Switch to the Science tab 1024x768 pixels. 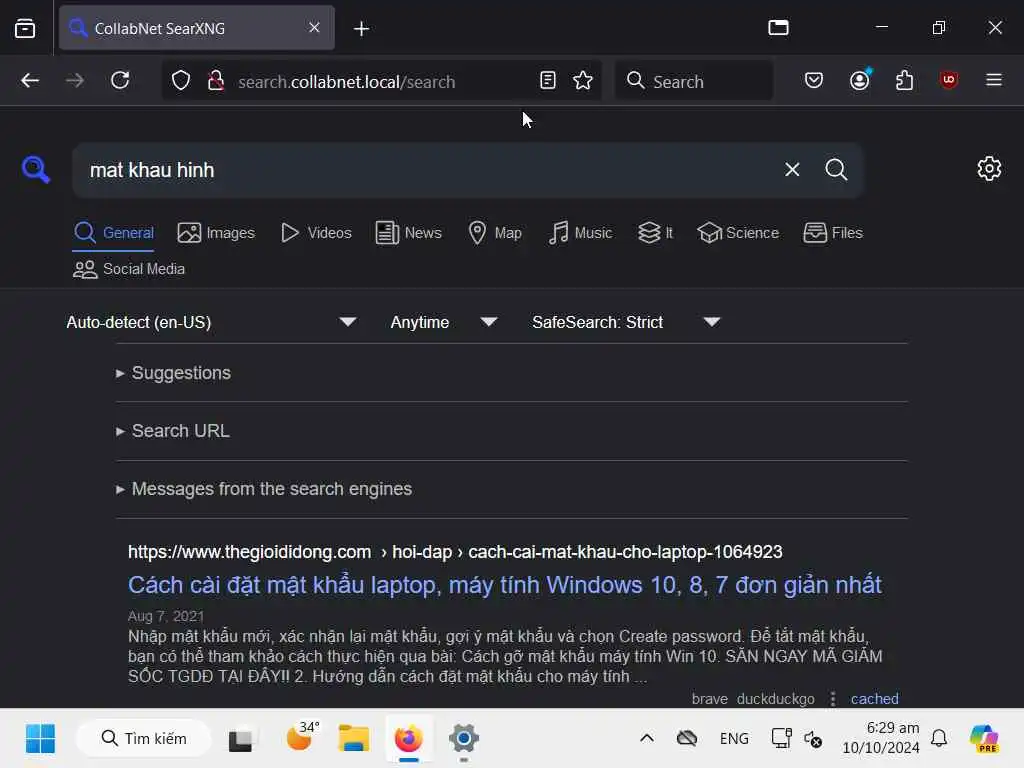click(x=738, y=232)
